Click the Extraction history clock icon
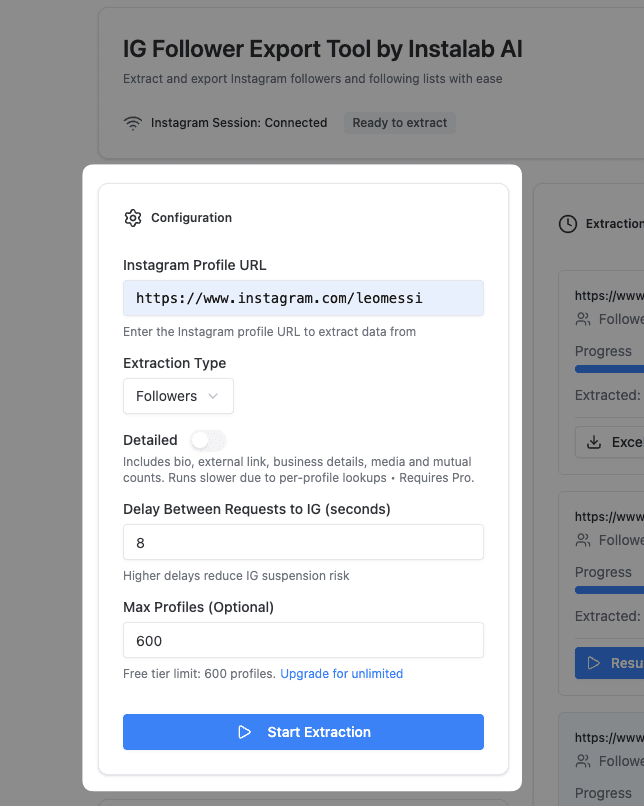The height and width of the screenshot is (806, 644). pyautogui.click(x=568, y=224)
